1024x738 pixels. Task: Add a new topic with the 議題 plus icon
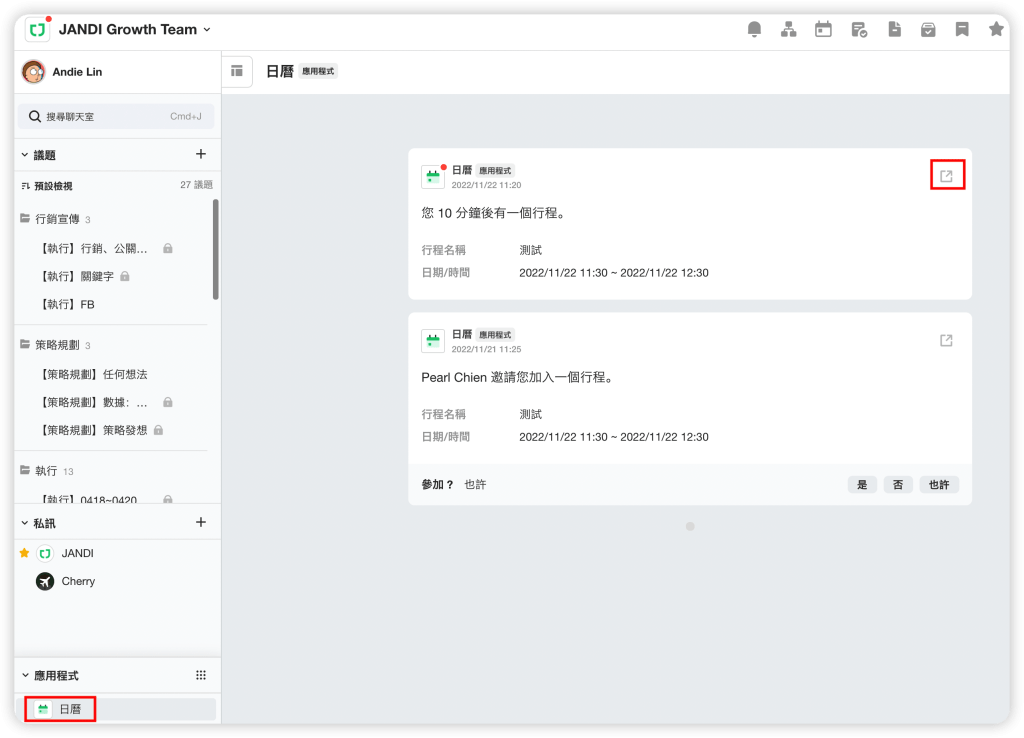(200, 154)
